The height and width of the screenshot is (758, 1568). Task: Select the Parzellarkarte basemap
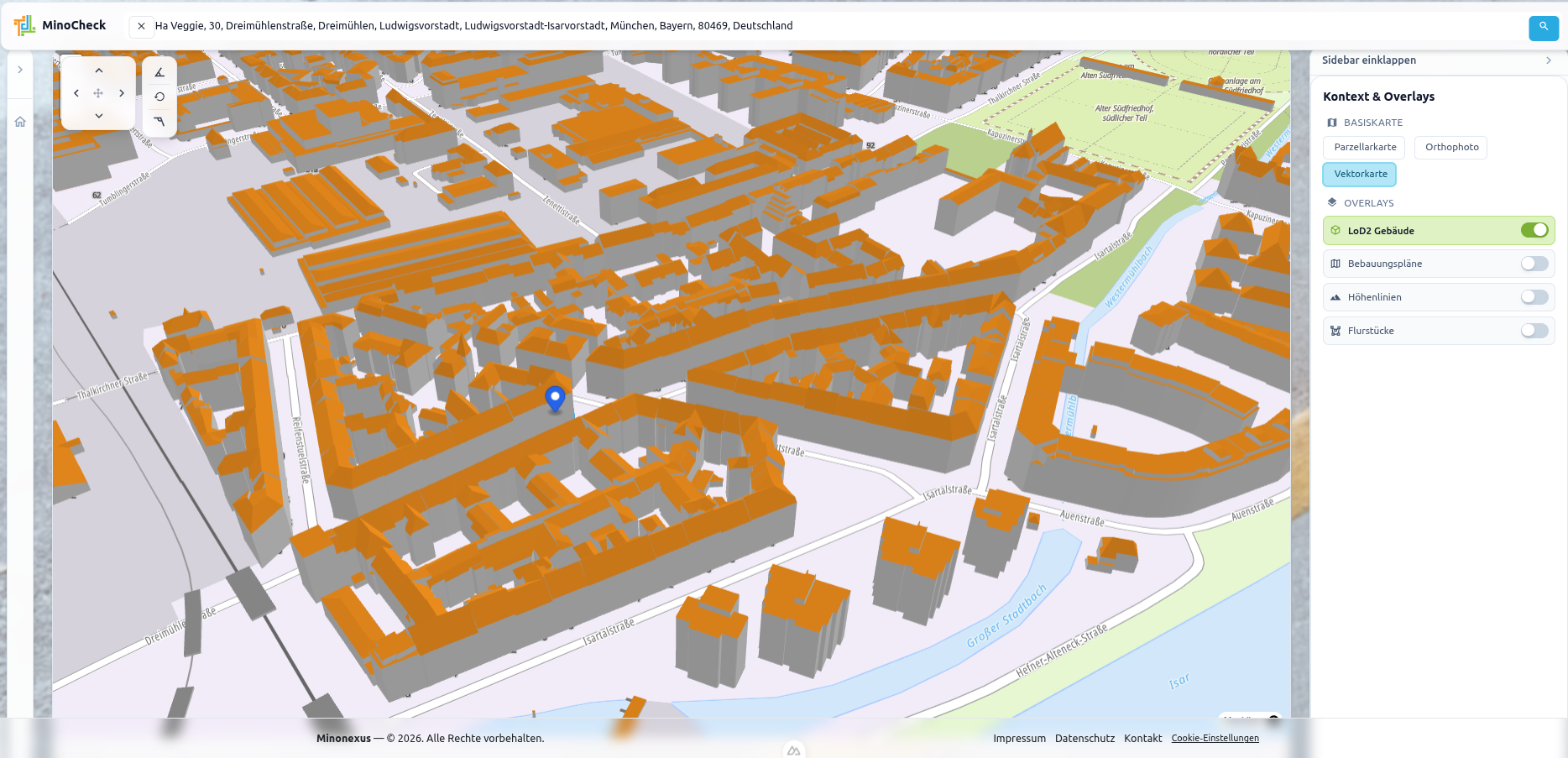click(x=1364, y=147)
